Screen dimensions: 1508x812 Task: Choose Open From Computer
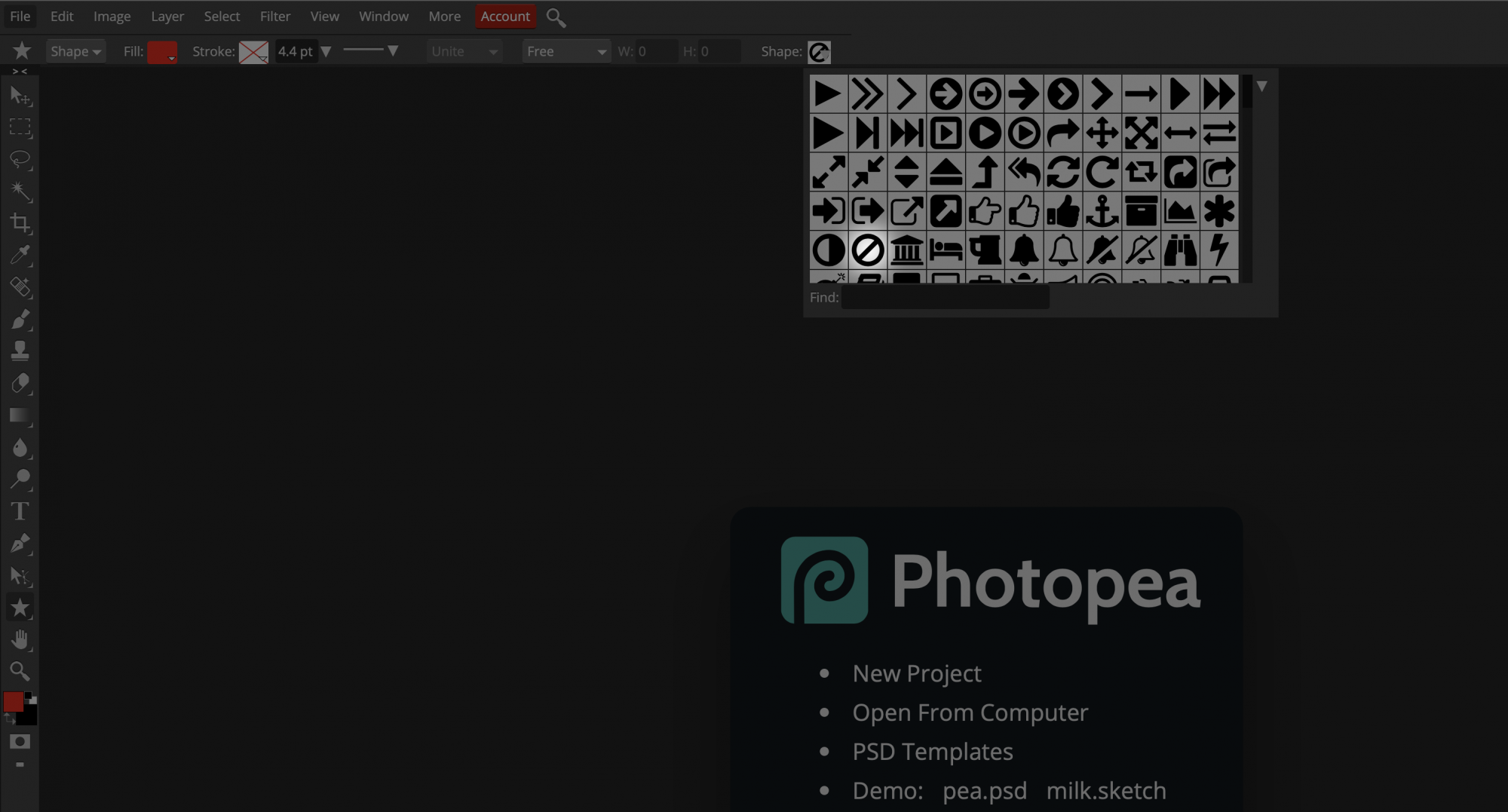click(x=970, y=712)
